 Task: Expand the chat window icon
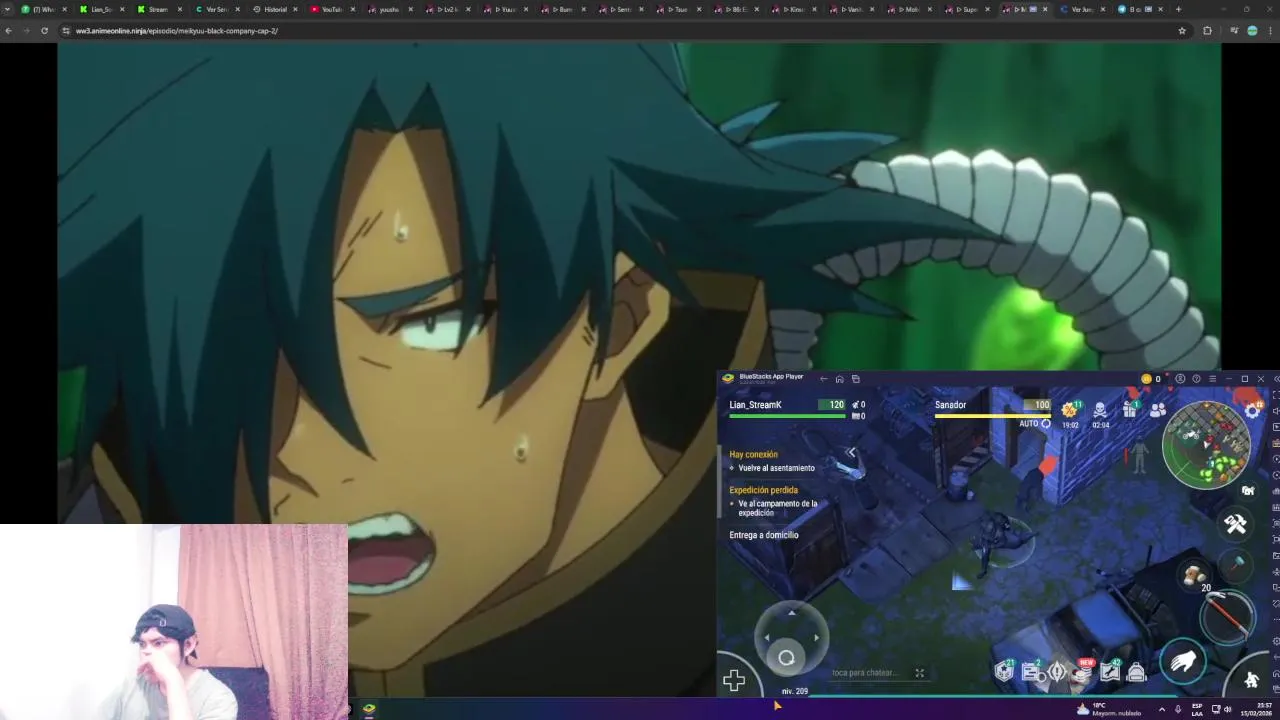[920, 673]
